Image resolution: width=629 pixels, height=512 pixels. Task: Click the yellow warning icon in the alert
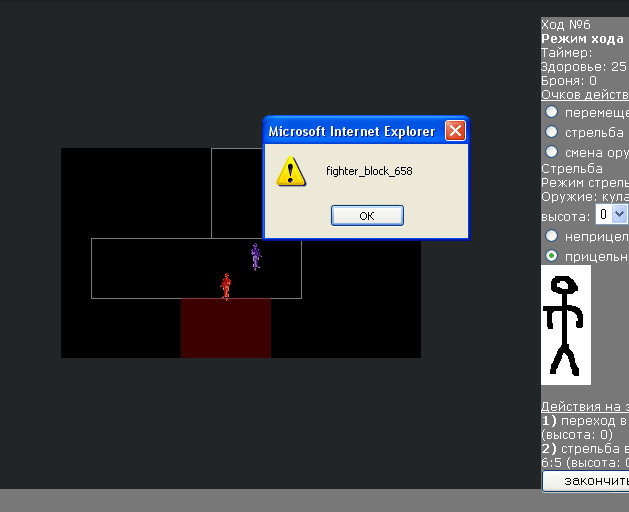291,171
